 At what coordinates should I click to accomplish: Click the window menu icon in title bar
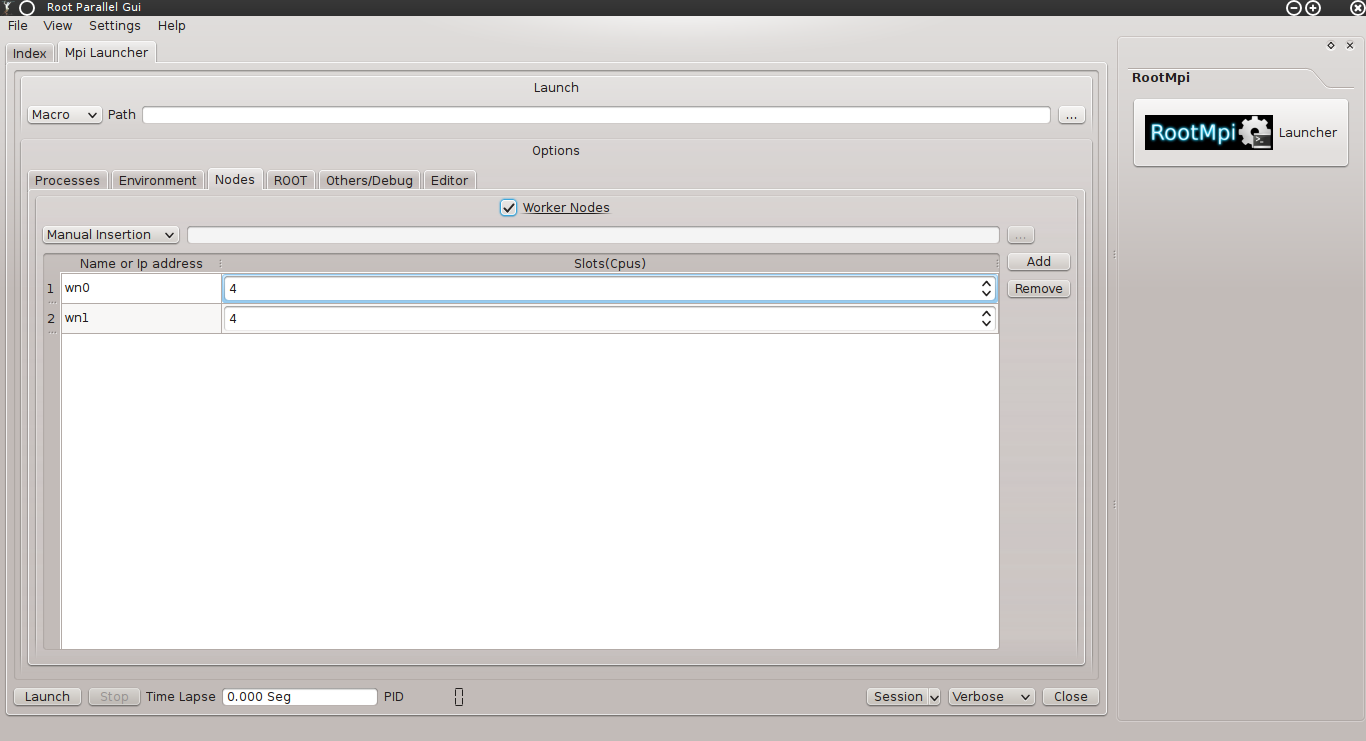(x=27, y=8)
